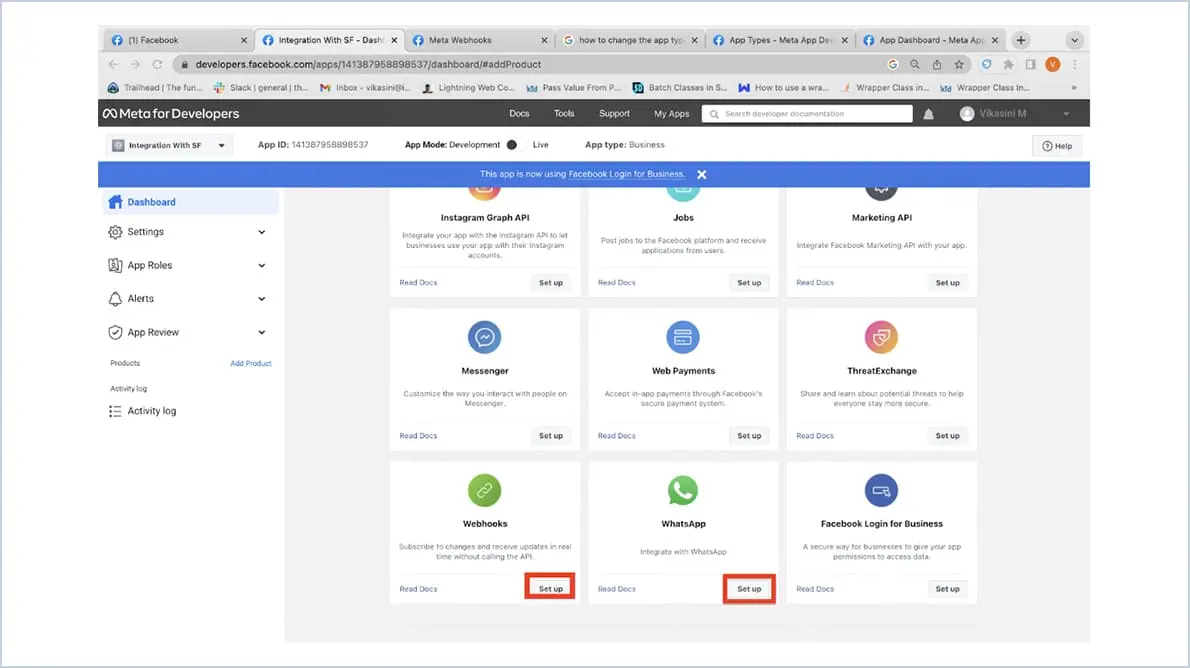The image size is (1190, 668).
Task: Click browser back arrow
Action: tap(114, 65)
